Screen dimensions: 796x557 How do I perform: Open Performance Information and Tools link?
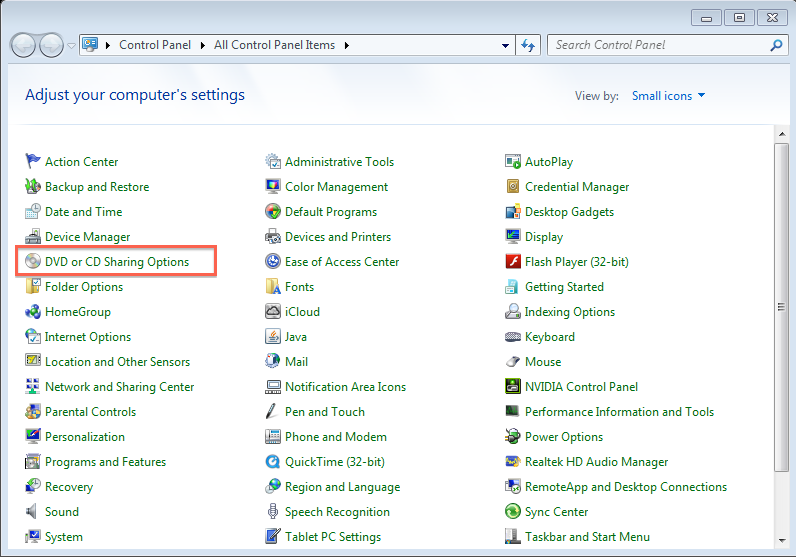(x=619, y=412)
